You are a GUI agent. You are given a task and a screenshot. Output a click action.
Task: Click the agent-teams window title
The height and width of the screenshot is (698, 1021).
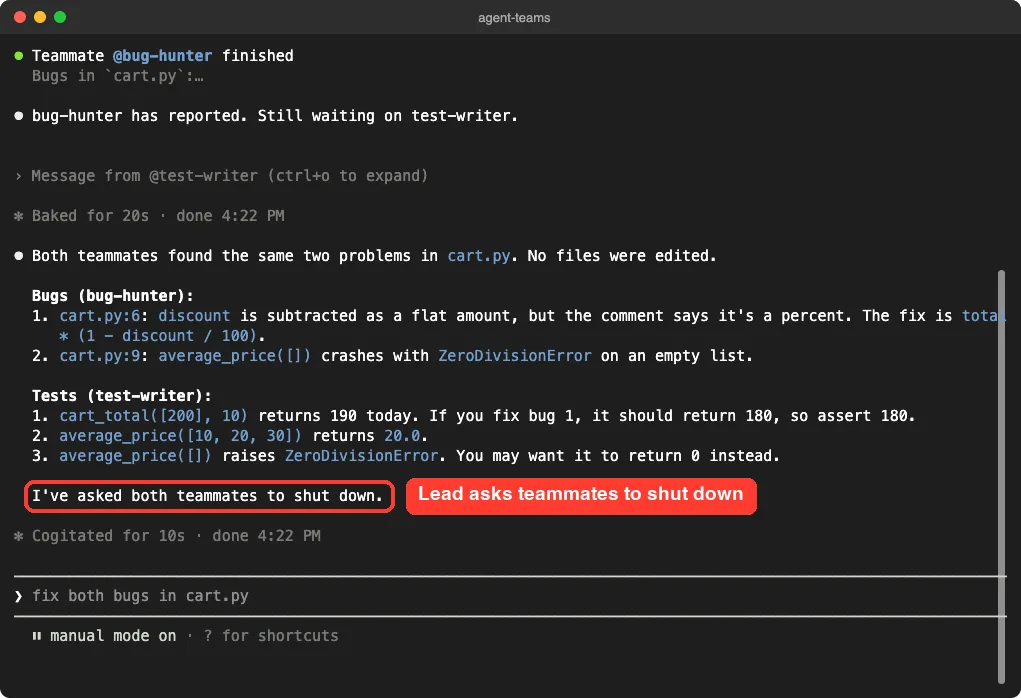click(514, 18)
